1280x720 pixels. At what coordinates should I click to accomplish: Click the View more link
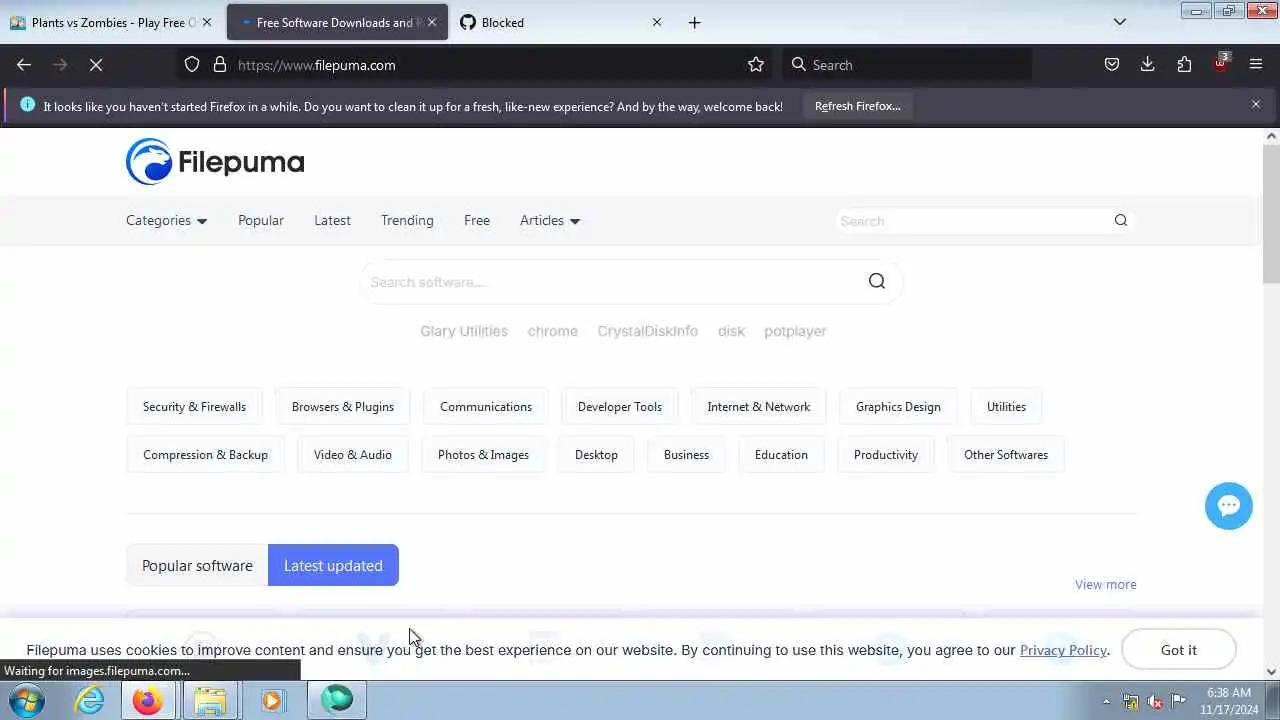click(x=1106, y=584)
